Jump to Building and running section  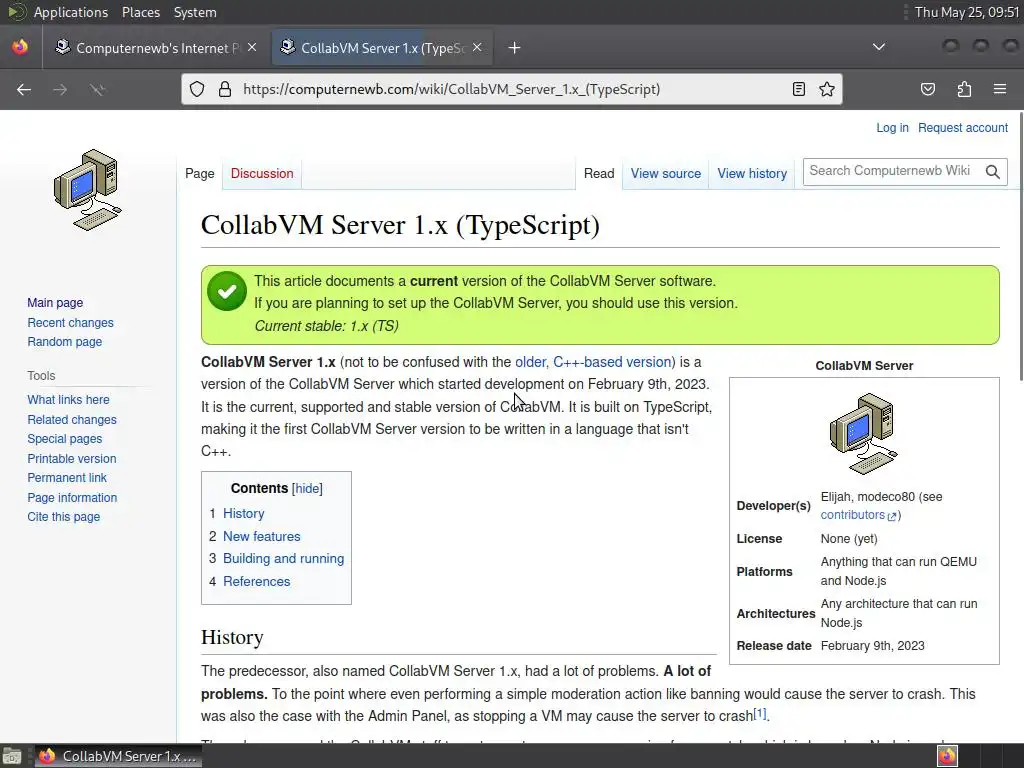pos(283,559)
